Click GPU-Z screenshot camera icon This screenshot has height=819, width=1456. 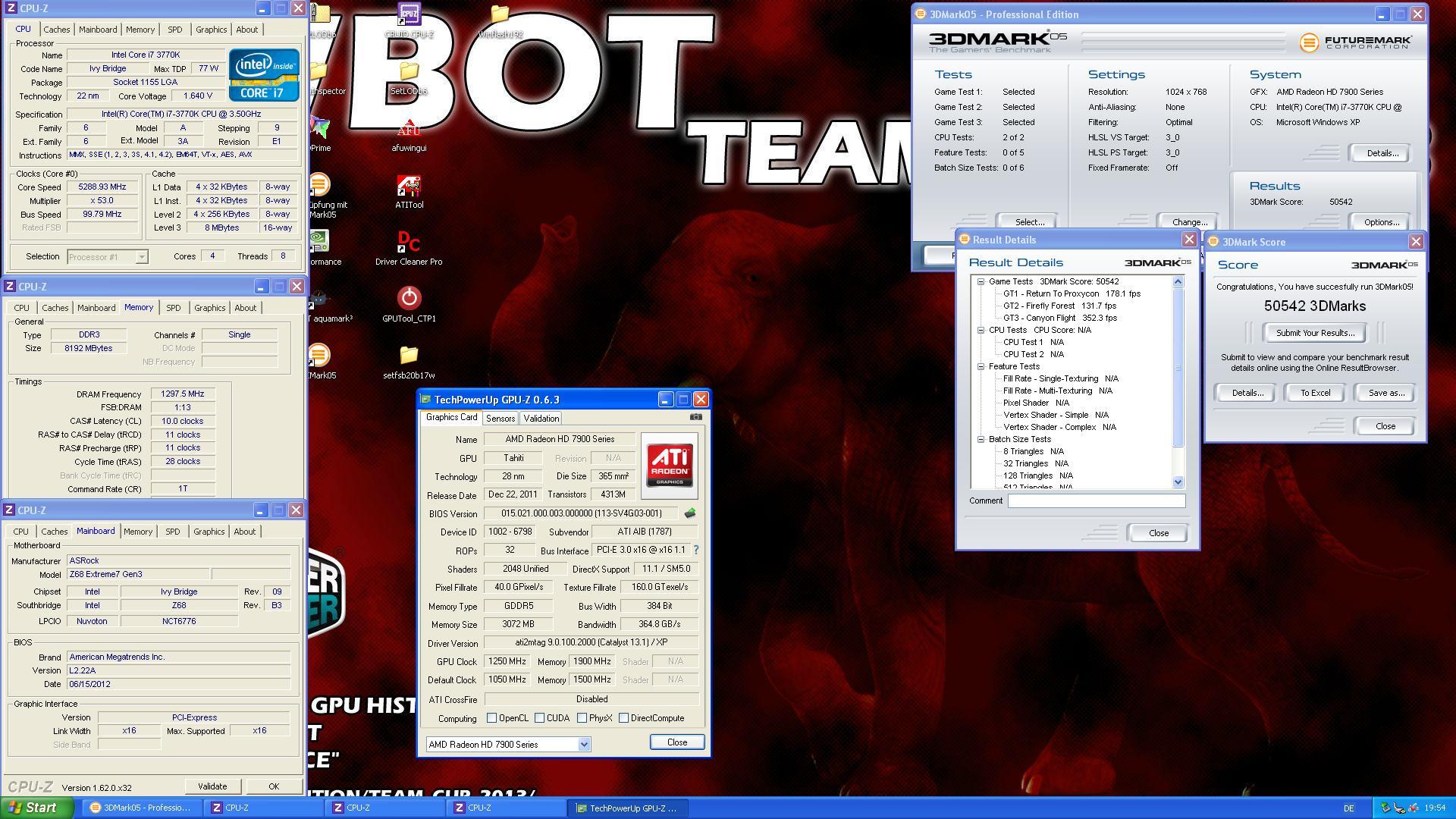click(x=696, y=417)
